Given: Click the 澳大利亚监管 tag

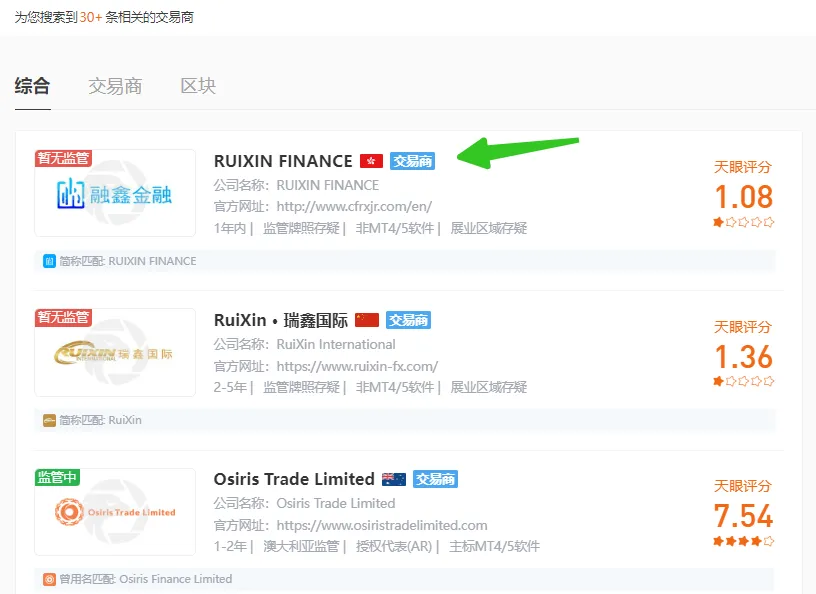Looking at the screenshot, I should coord(301,547).
